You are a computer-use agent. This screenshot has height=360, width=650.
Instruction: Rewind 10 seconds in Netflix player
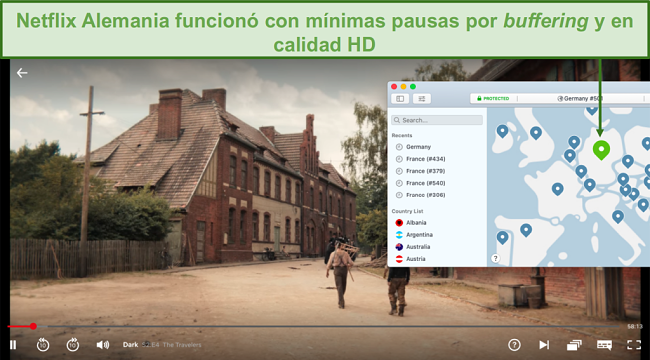[x=43, y=345]
